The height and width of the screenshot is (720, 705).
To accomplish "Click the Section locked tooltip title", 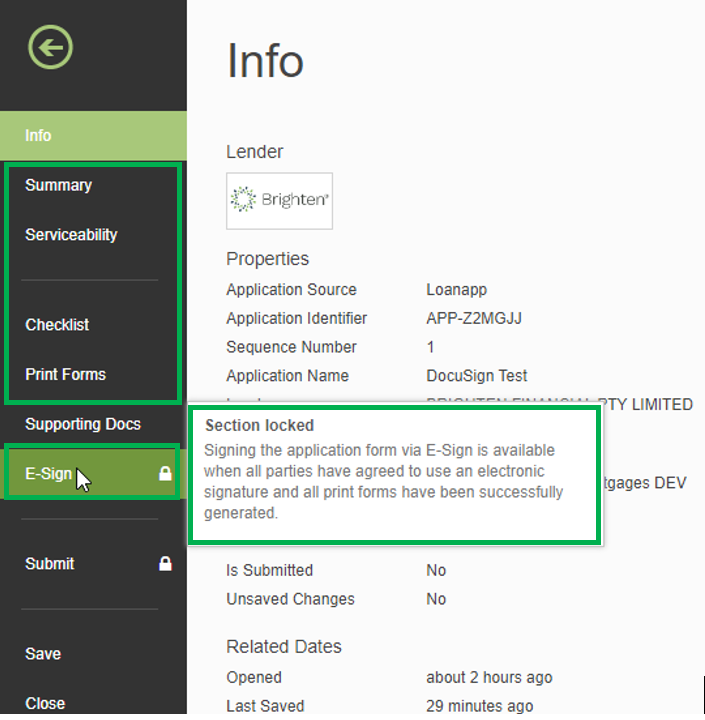I will 259,426.
